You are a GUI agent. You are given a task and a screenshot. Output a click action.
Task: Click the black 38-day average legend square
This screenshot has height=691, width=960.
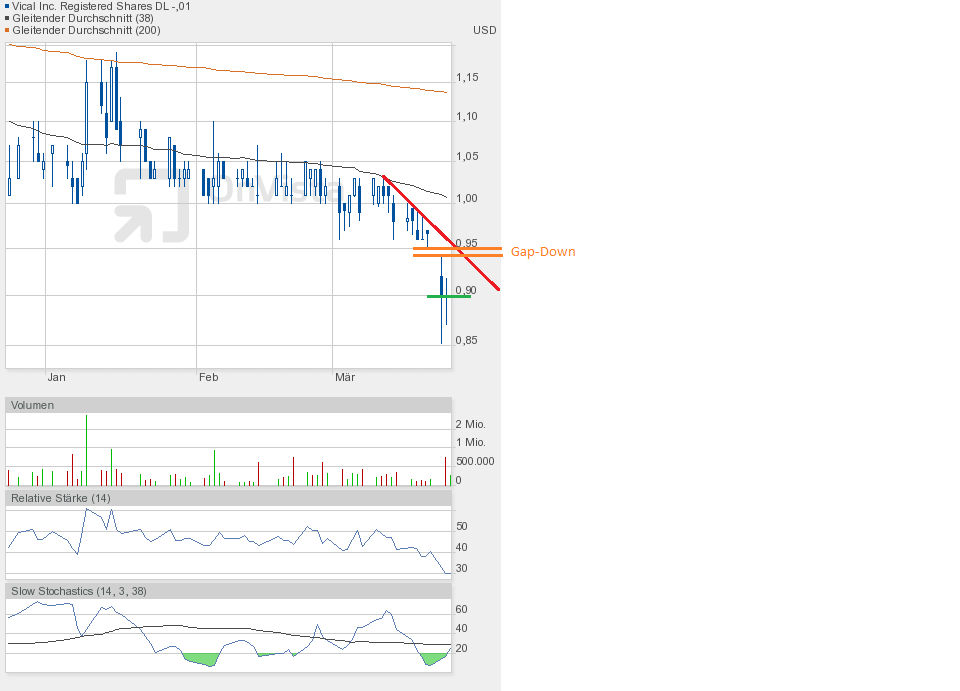(6, 18)
